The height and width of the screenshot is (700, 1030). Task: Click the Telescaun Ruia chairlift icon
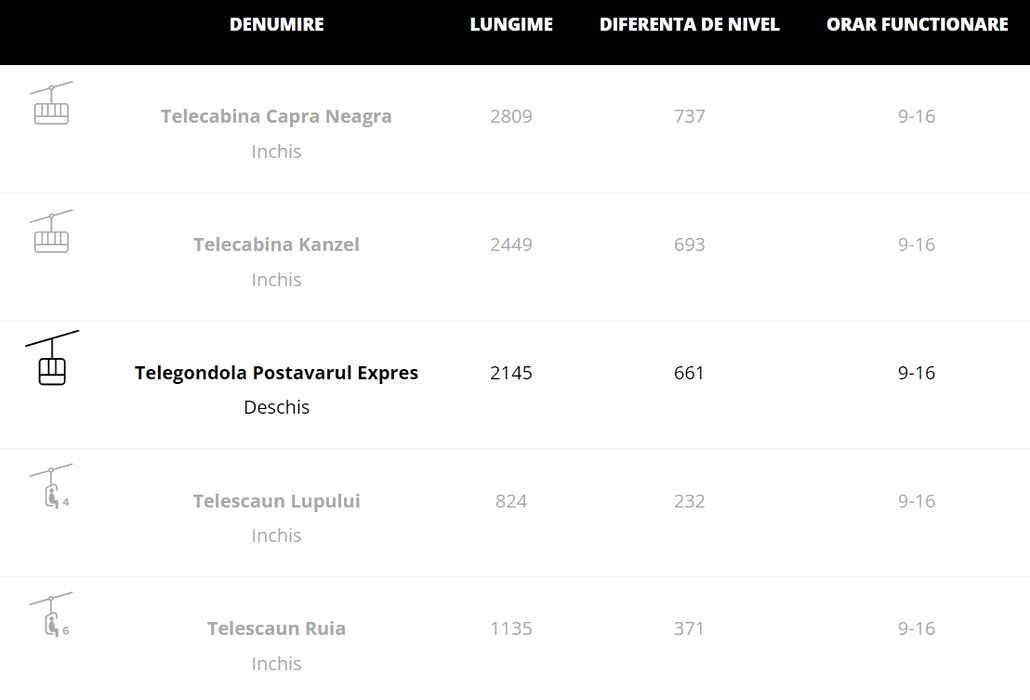pos(51,615)
